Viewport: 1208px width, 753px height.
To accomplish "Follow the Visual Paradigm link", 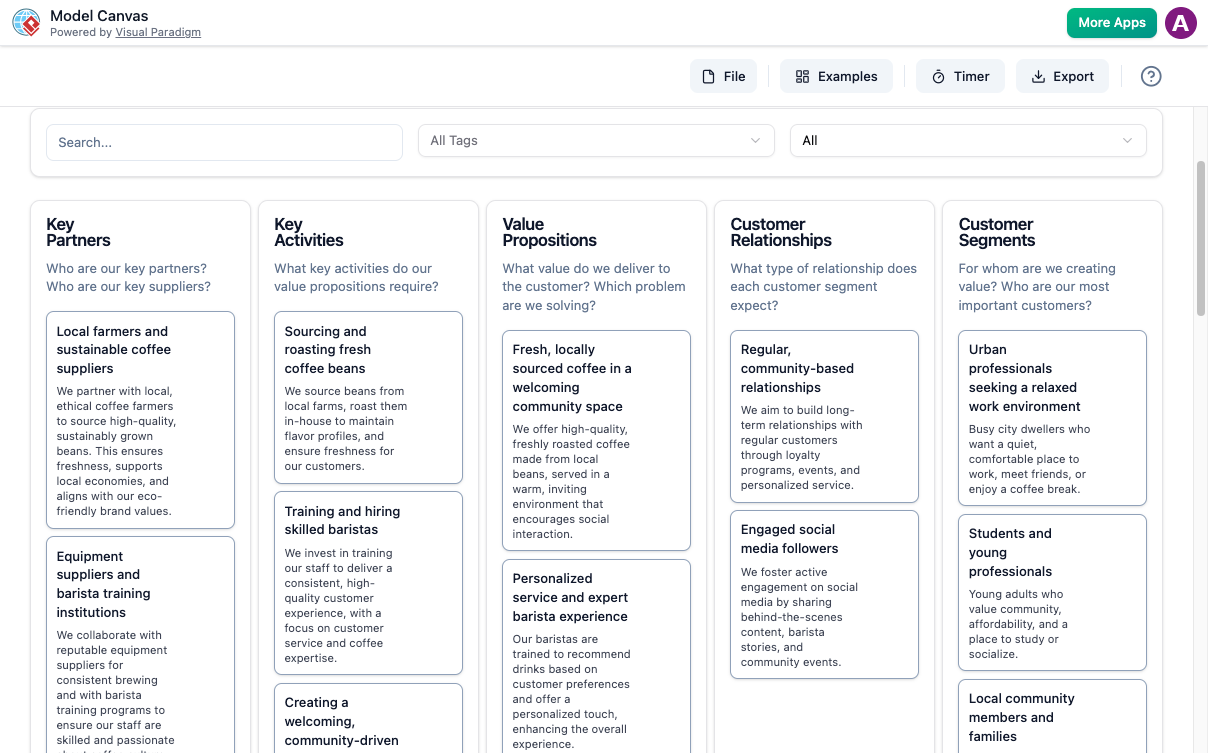I will click(x=158, y=31).
